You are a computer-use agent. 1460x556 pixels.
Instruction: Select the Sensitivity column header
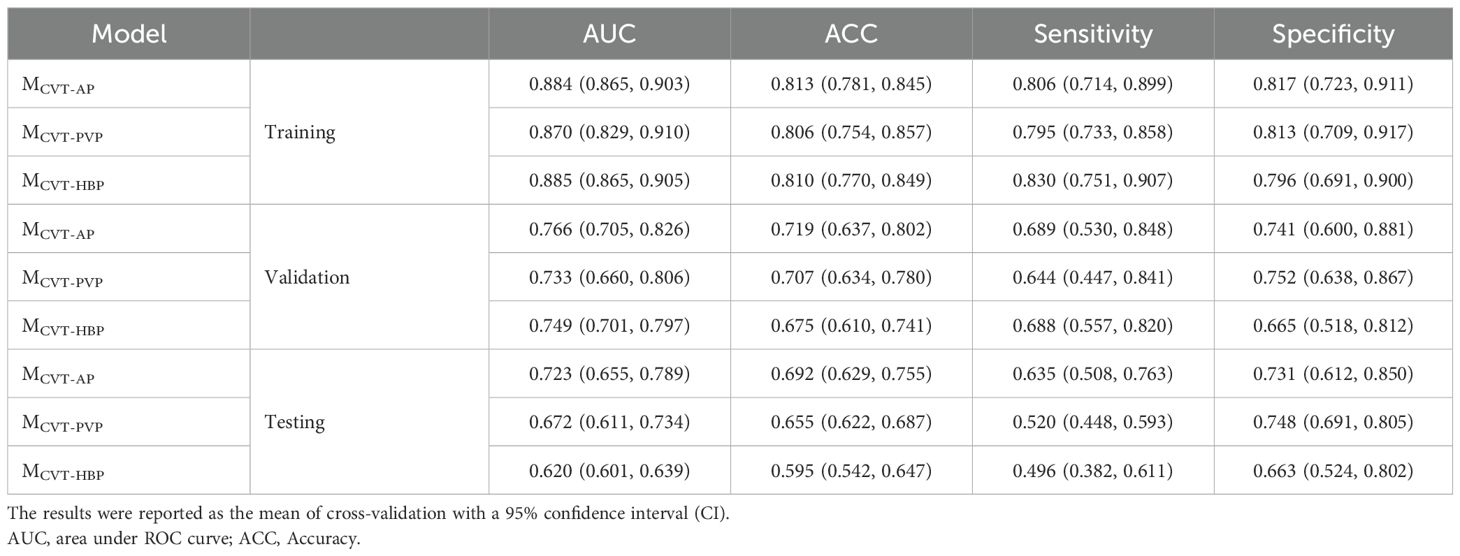point(1093,34)
